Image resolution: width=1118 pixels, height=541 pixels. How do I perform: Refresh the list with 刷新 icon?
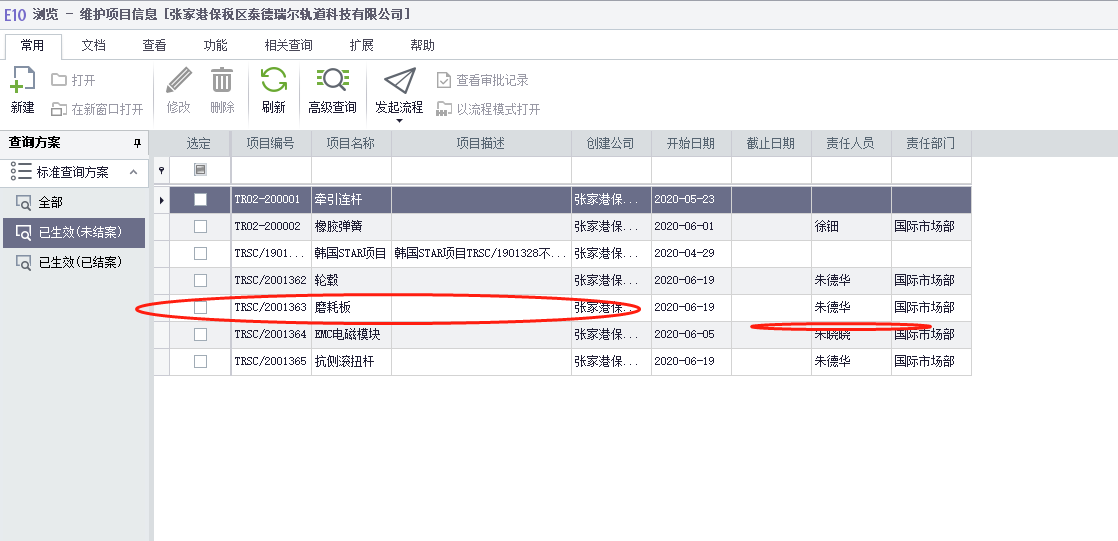274,81
